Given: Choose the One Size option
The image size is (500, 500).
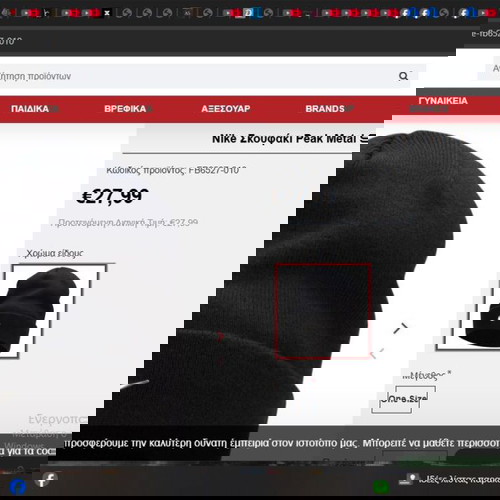Looking at the screenshot, I should click(x=404, y=399).
